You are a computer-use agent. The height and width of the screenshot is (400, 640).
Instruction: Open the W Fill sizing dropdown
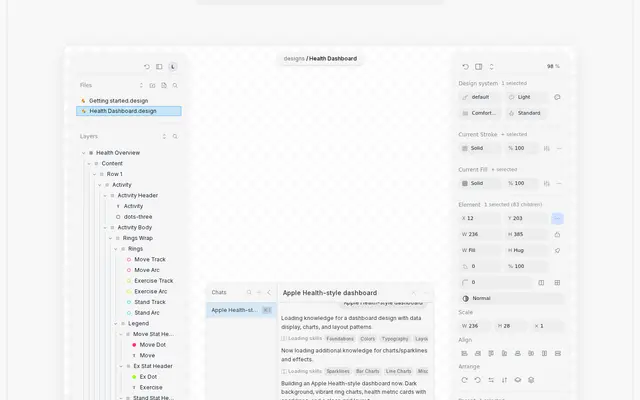480,250
